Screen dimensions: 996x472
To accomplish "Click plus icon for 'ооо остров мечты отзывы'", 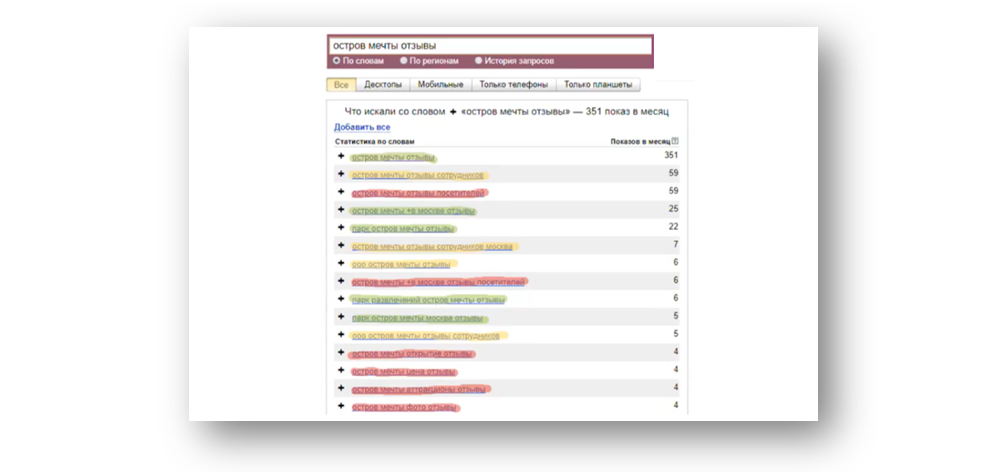I will click(341, 262).
